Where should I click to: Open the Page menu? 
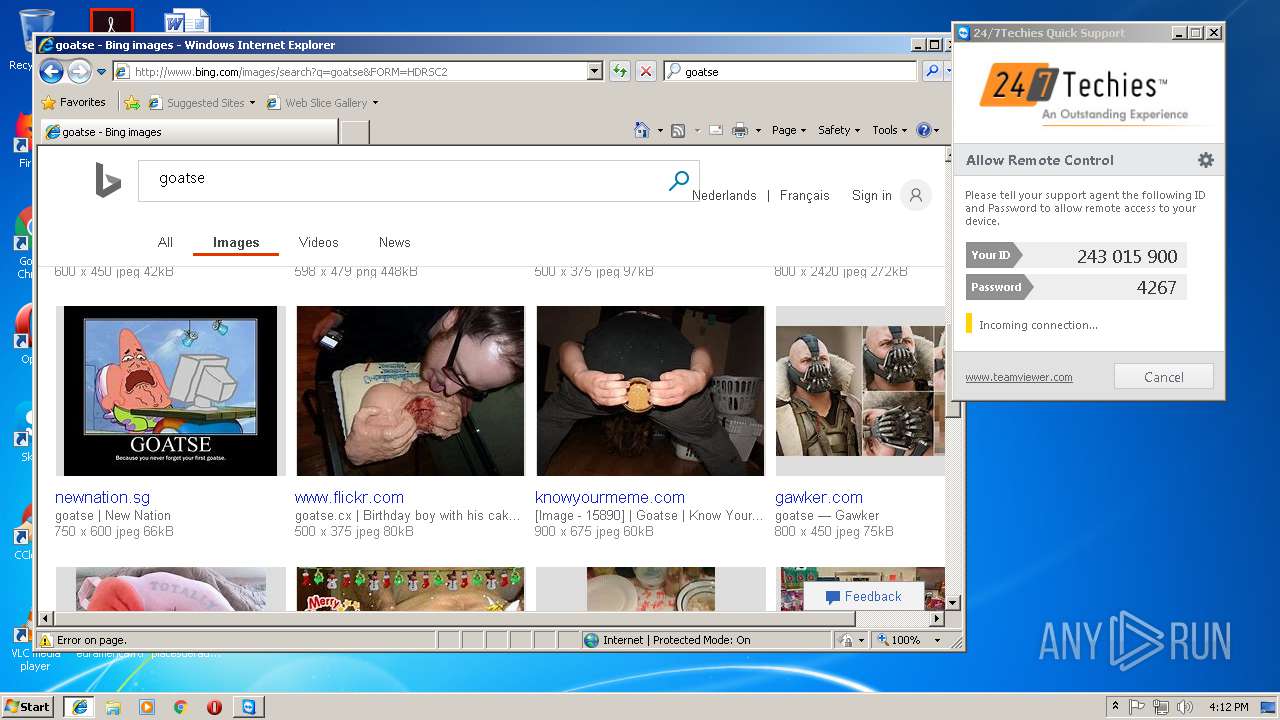coord(789,130)
